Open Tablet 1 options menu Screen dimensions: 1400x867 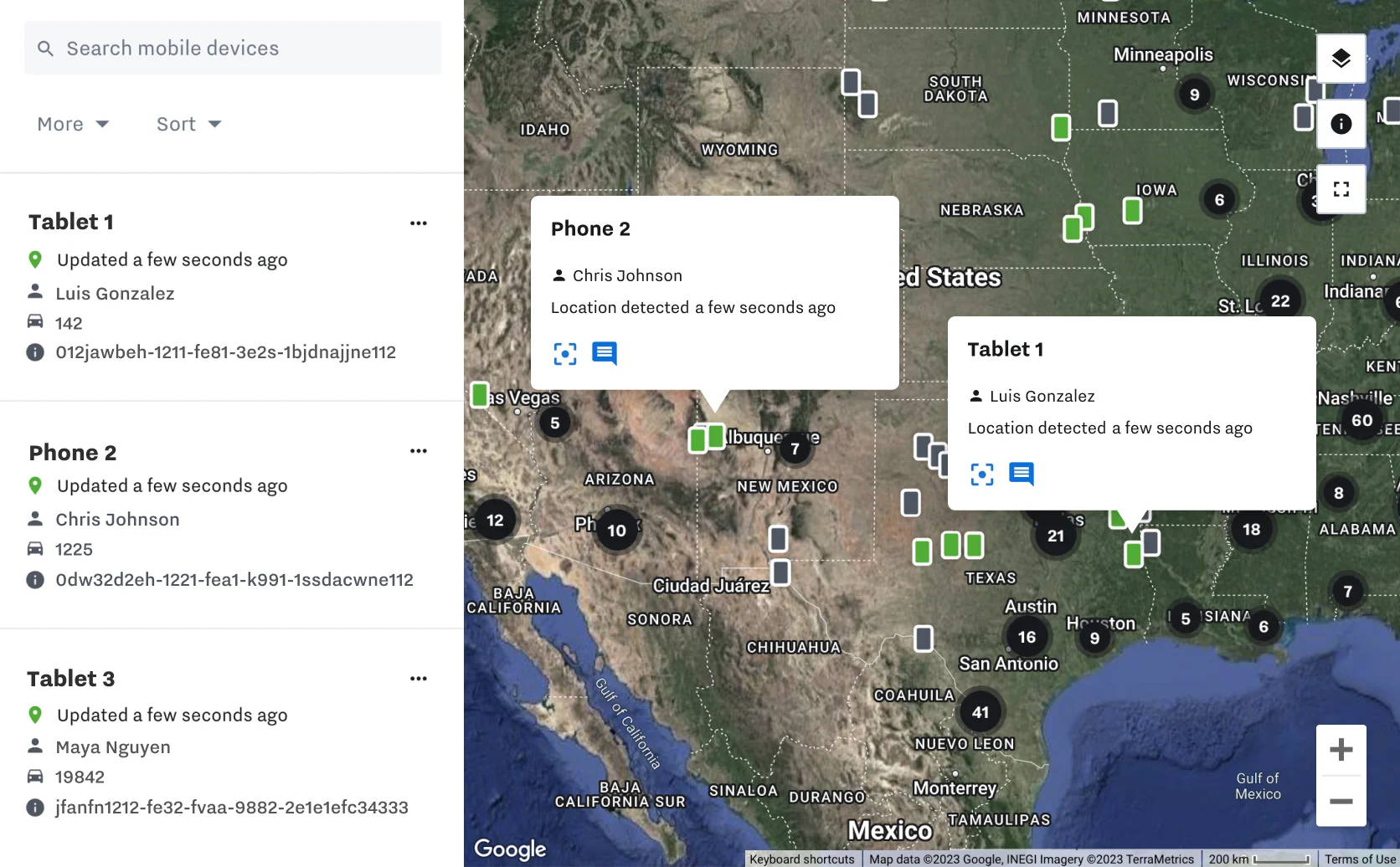tap(419, 223)
